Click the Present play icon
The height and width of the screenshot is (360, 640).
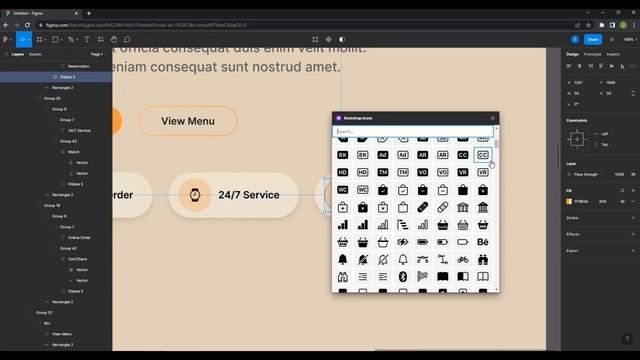pyautogui.click(x=612, y=40)
